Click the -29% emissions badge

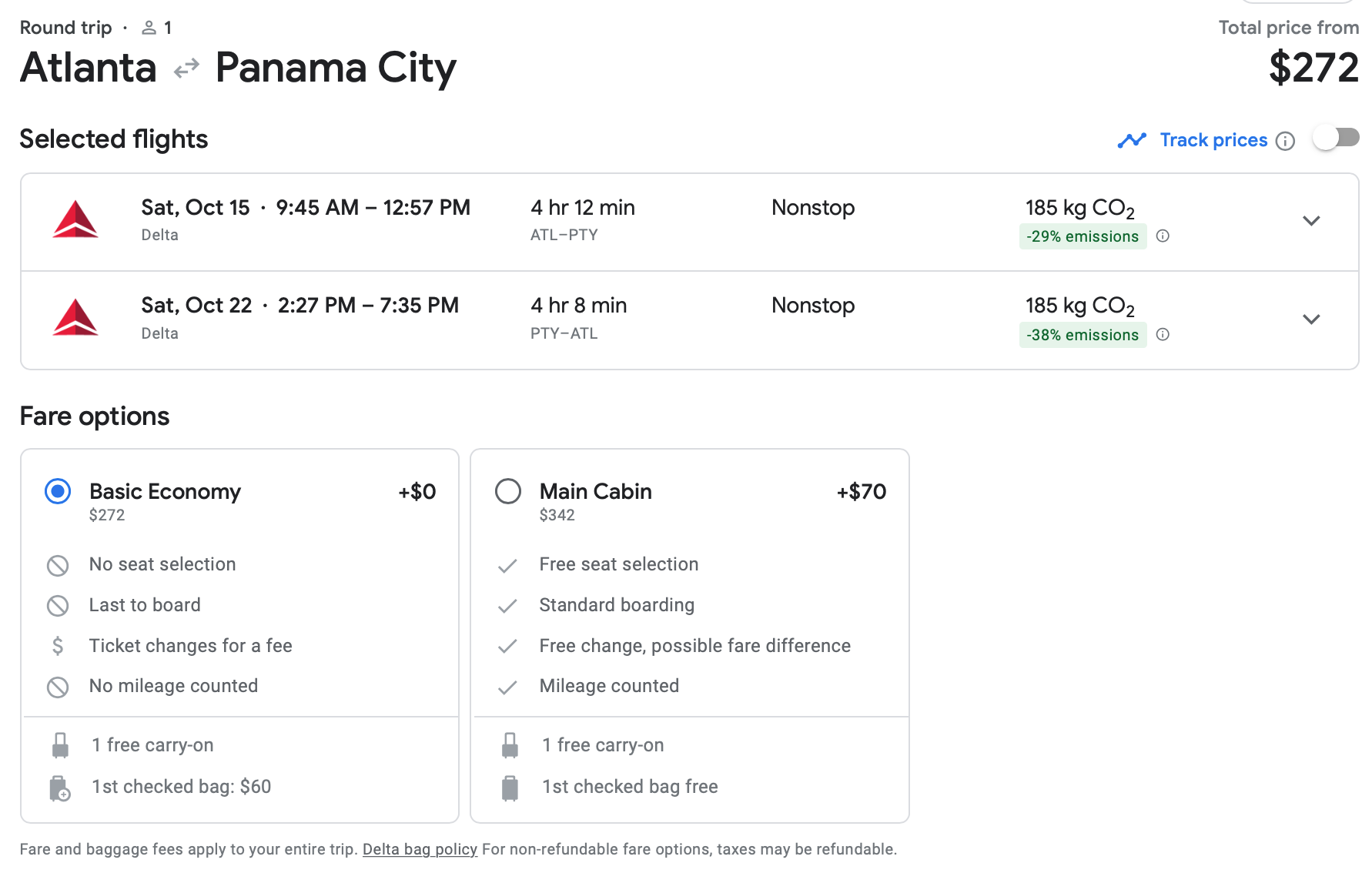1082,236
